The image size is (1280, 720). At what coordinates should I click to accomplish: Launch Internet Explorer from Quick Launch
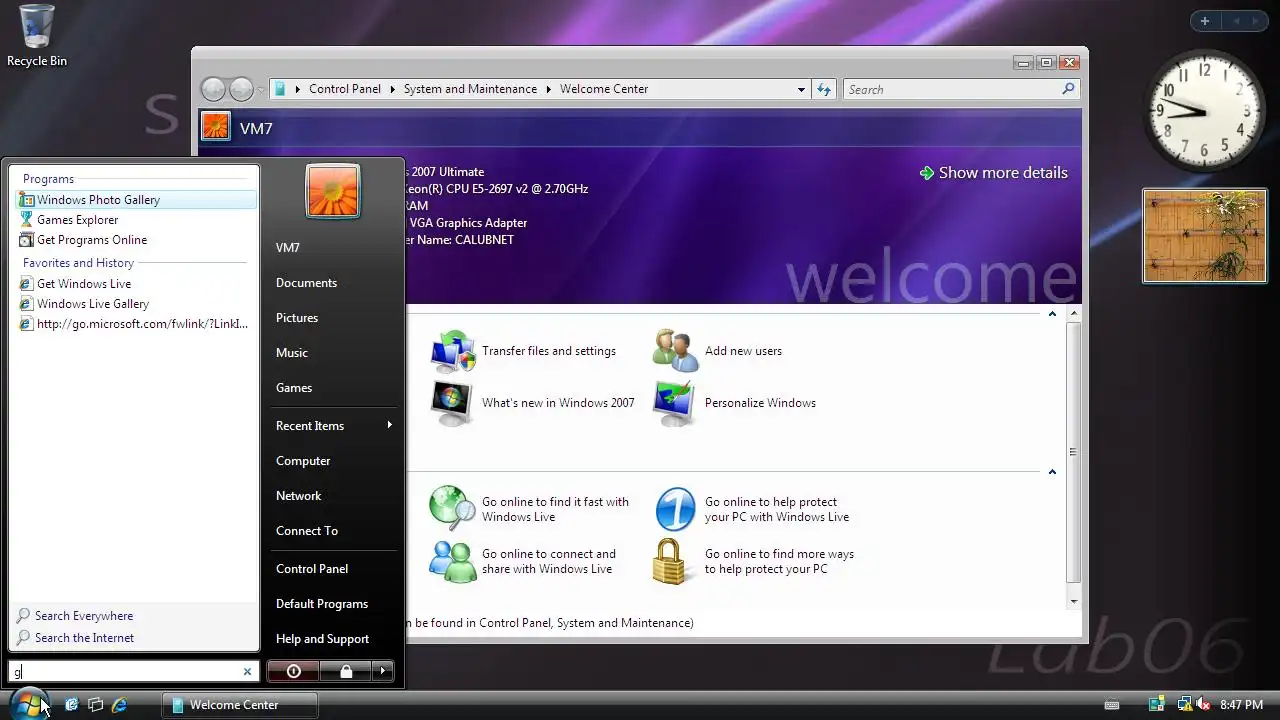point(120,704)
